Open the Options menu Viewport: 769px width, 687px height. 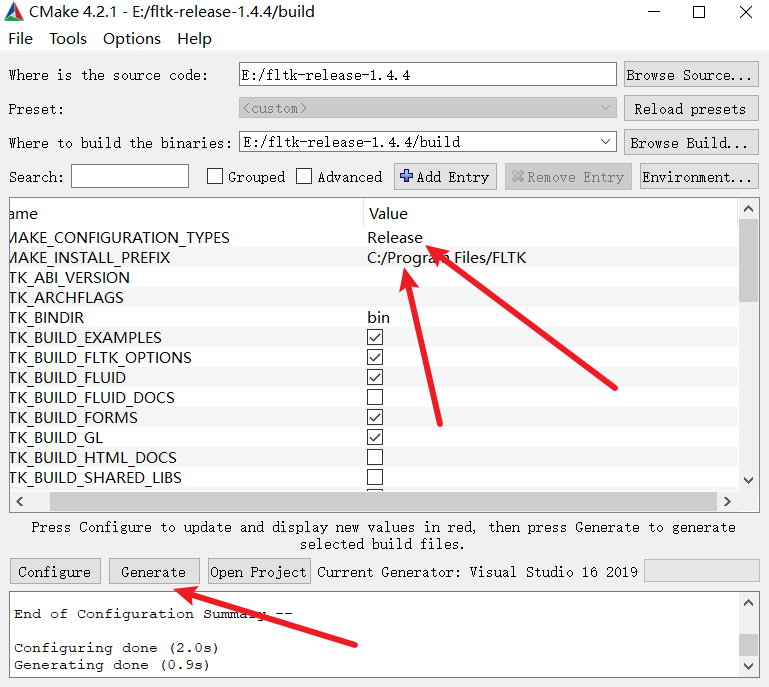131,39
